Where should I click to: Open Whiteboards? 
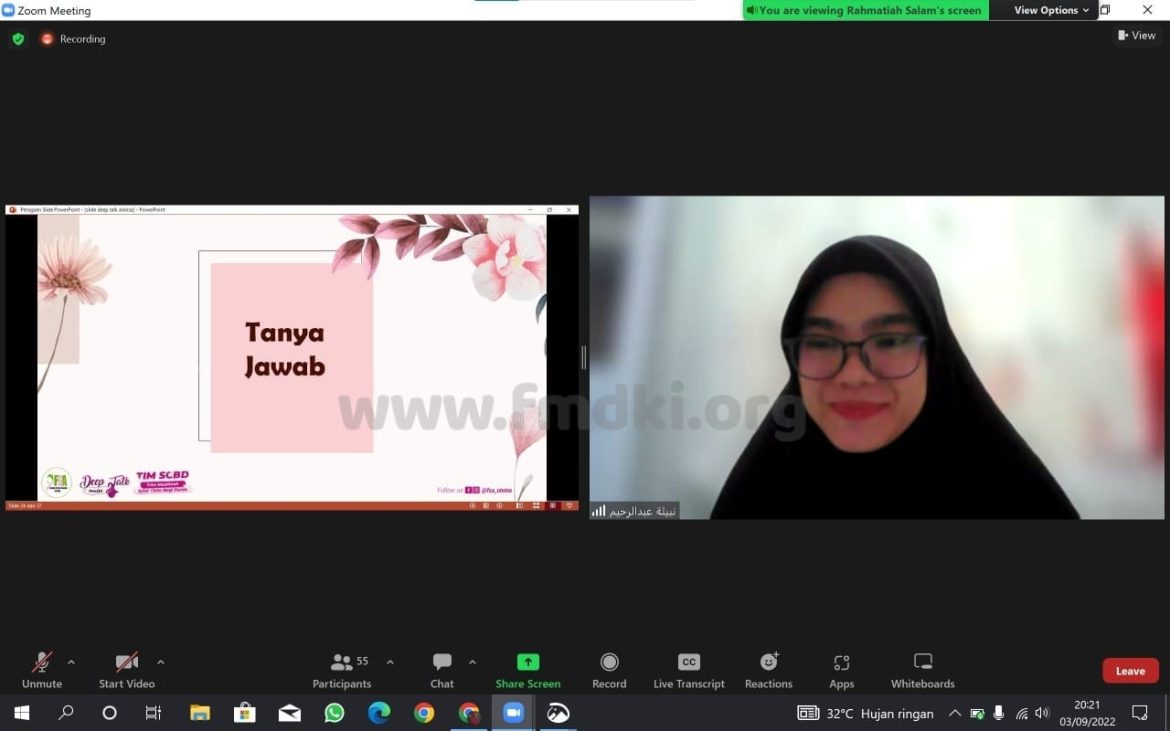pos(923,670)
